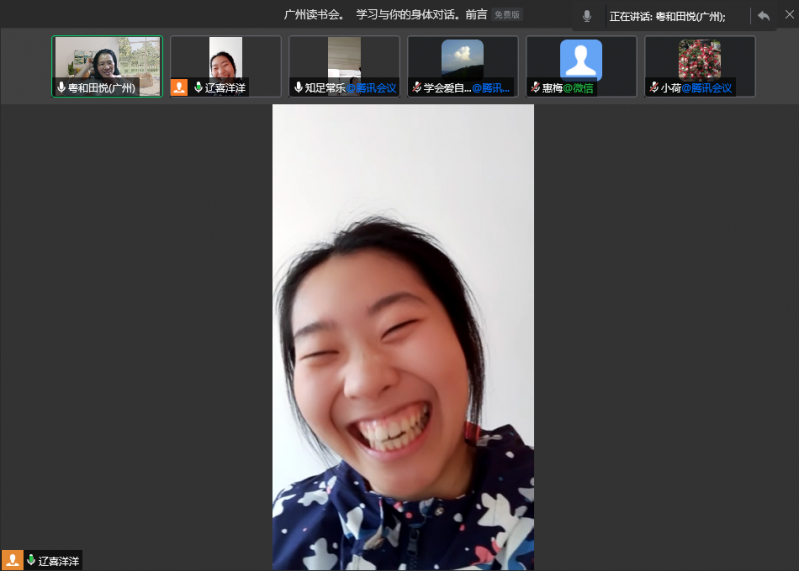This screenshot has height=571, width=799.
Task: Select the 知足常乐 participant thumbnail
Action: click(x=344, y=60)
